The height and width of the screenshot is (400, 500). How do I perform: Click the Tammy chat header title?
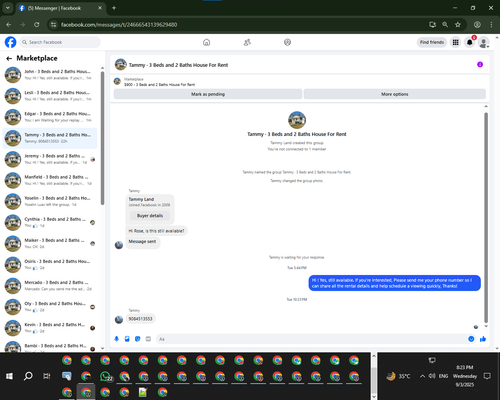pos(178,65)
